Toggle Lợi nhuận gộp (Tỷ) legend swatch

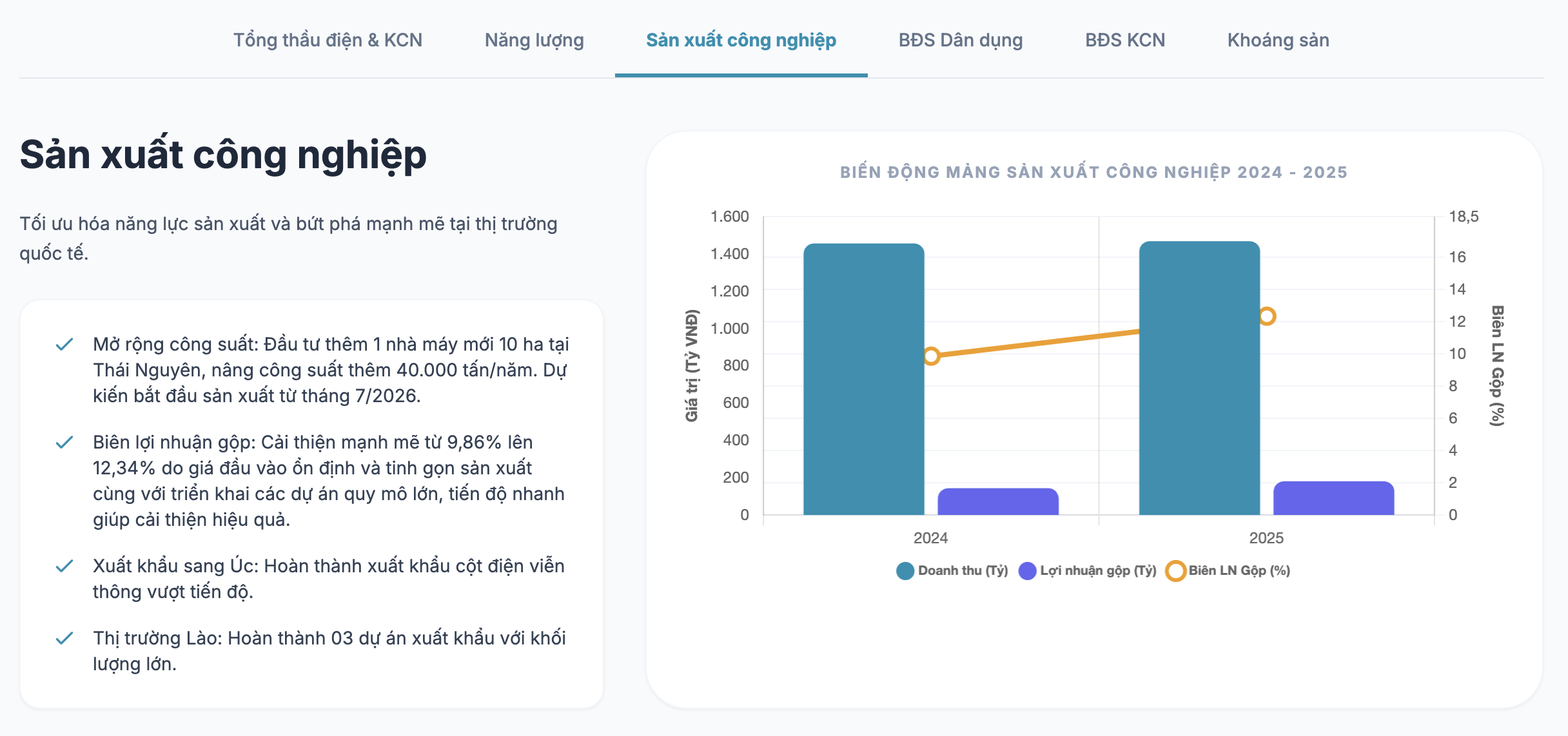pos(1027,571)
